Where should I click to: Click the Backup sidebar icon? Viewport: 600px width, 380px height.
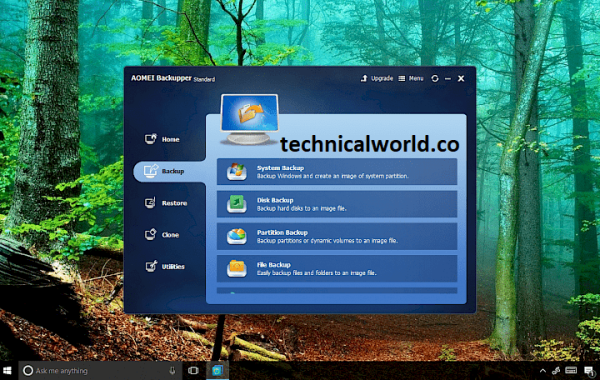coord(151,170)
